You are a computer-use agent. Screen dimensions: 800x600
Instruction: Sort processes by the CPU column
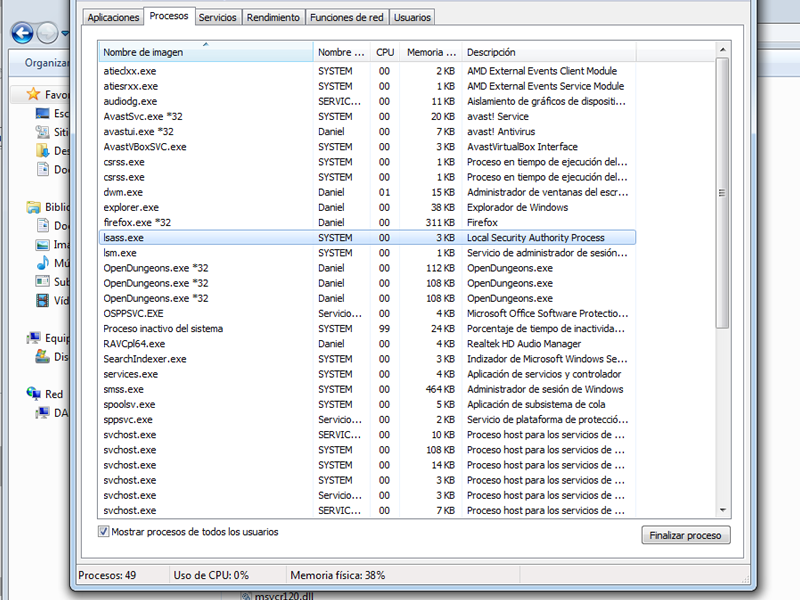pos(384,52)
